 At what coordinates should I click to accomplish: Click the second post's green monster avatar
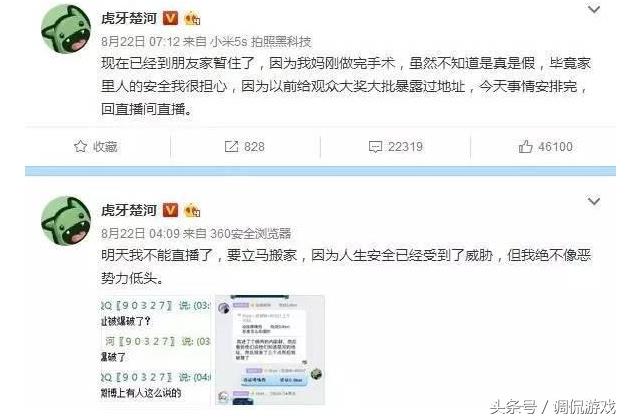point(66,221)
